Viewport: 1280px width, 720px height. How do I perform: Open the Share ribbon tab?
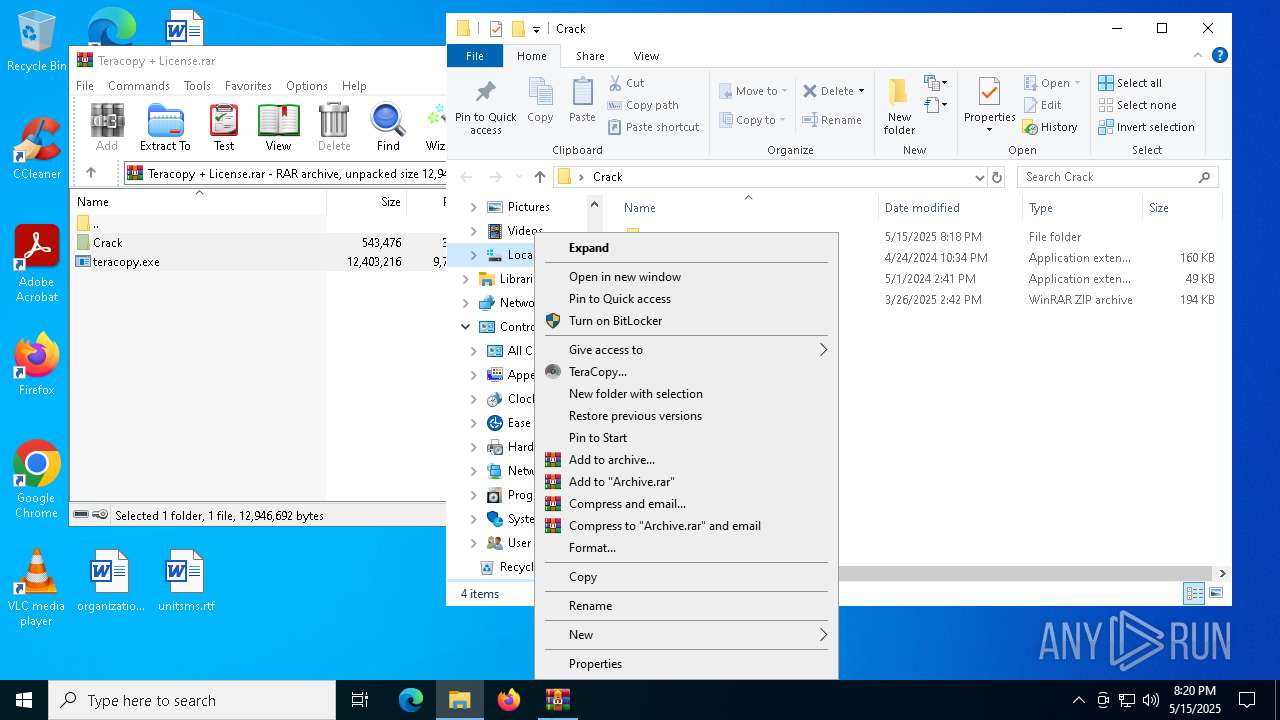(590, 56)
